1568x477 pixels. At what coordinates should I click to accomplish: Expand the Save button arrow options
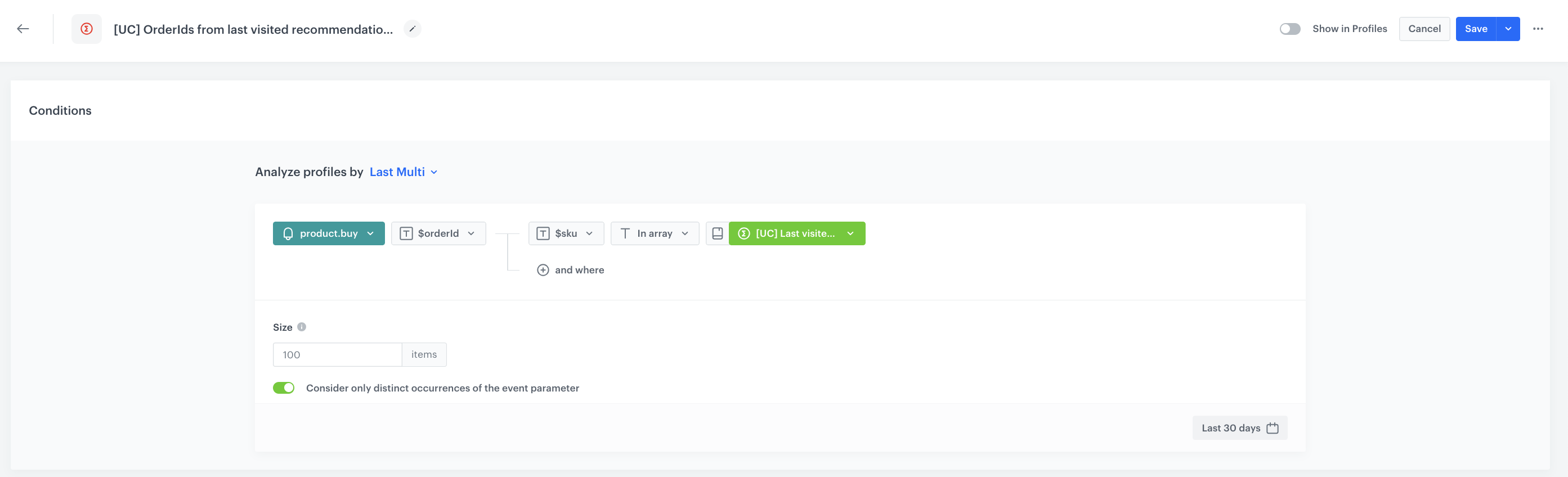pyautogui.click(x=1508, y=29)
